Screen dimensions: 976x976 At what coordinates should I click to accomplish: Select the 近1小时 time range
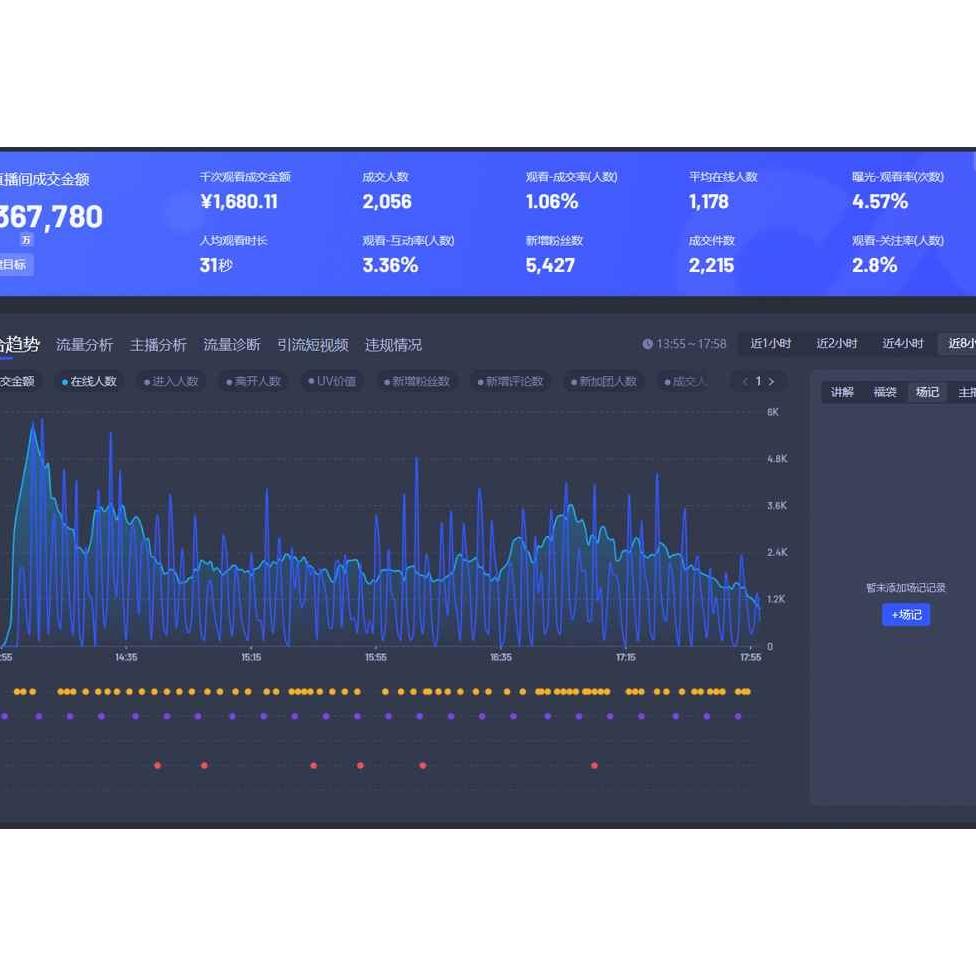coord(771,344)
